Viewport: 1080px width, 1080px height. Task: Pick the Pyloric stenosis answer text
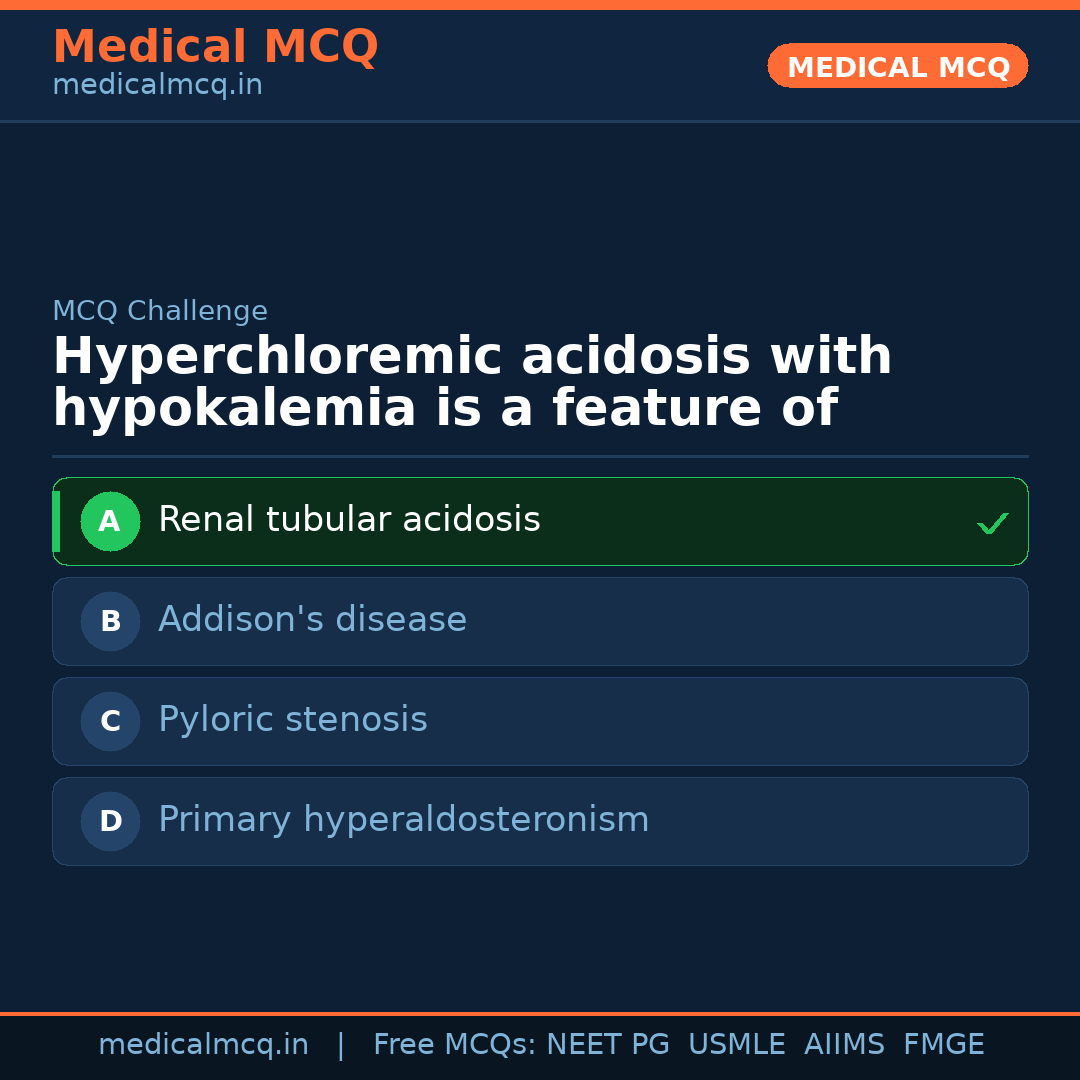click(x=292, y=720)
